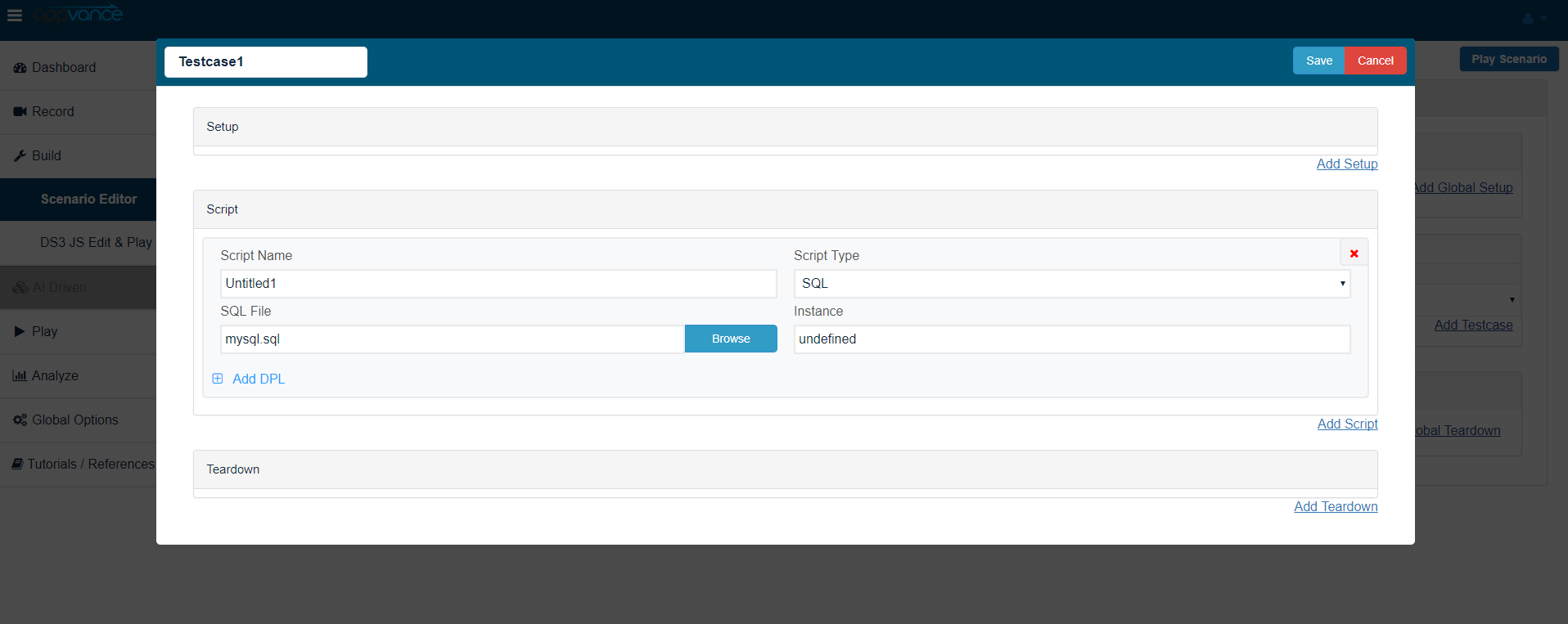The width and height of the screenshot is (1568, 624).
Task: Click the Instance input field
Action: coord(1072,339)
